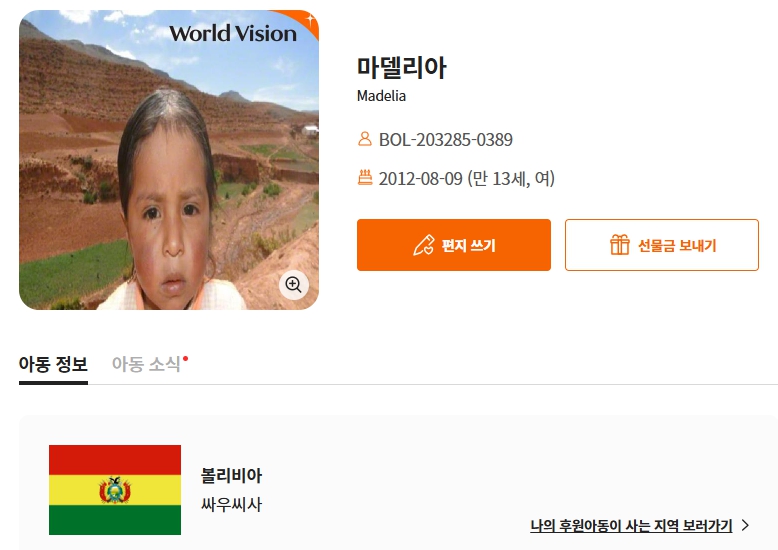
Task: Click the gift box icon in 선물금 보내기
Action: [620, 245]
